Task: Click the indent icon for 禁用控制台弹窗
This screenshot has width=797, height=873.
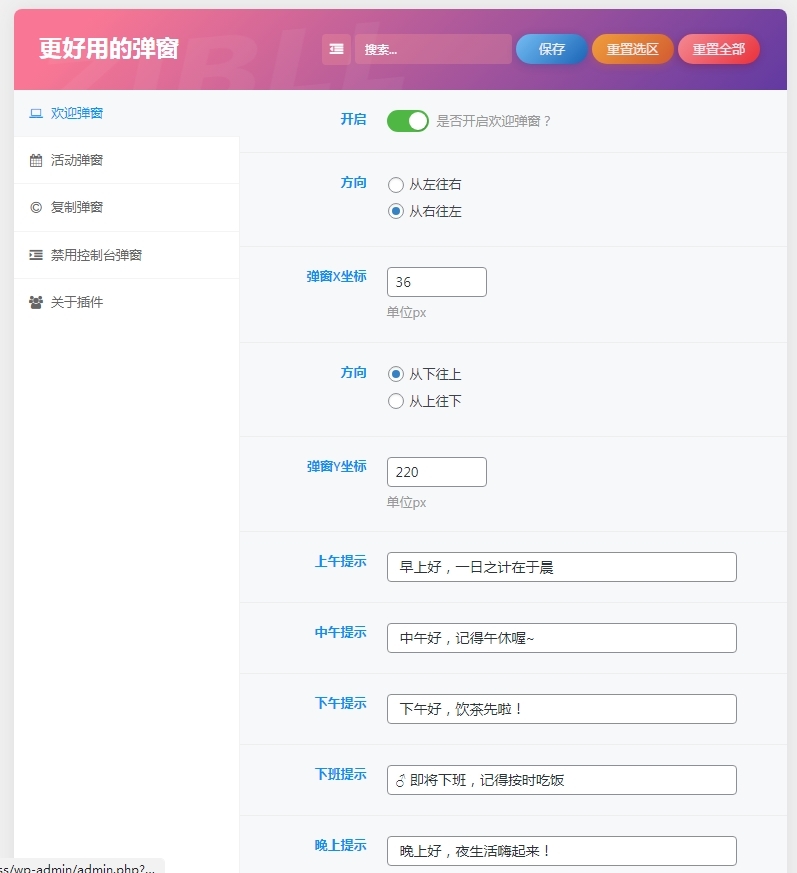Action: [x=36, y=255]
